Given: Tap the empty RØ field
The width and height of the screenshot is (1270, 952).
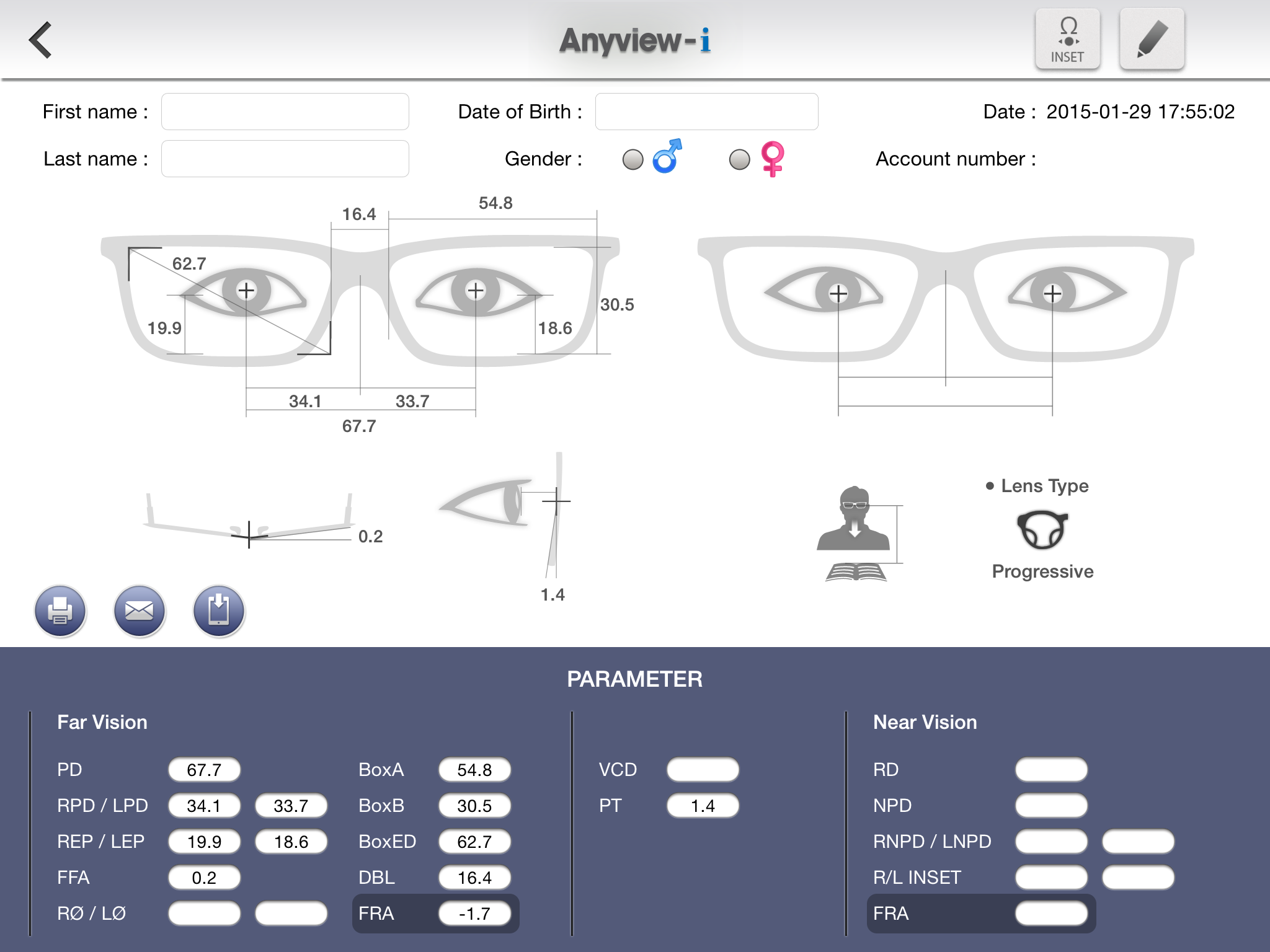Looking at the screenshot, I should coord(204,914).
